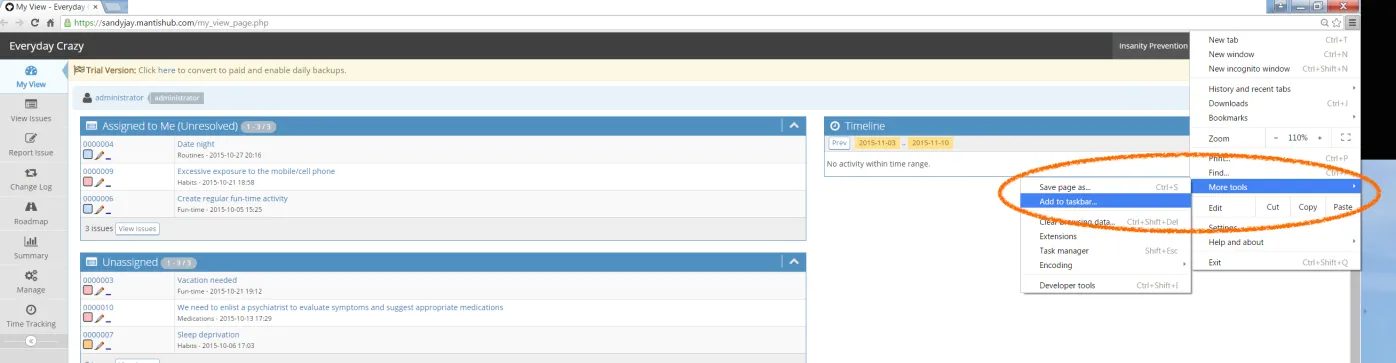
Task: Open Task manager menu item
Action: click(x=1105, y=251)
